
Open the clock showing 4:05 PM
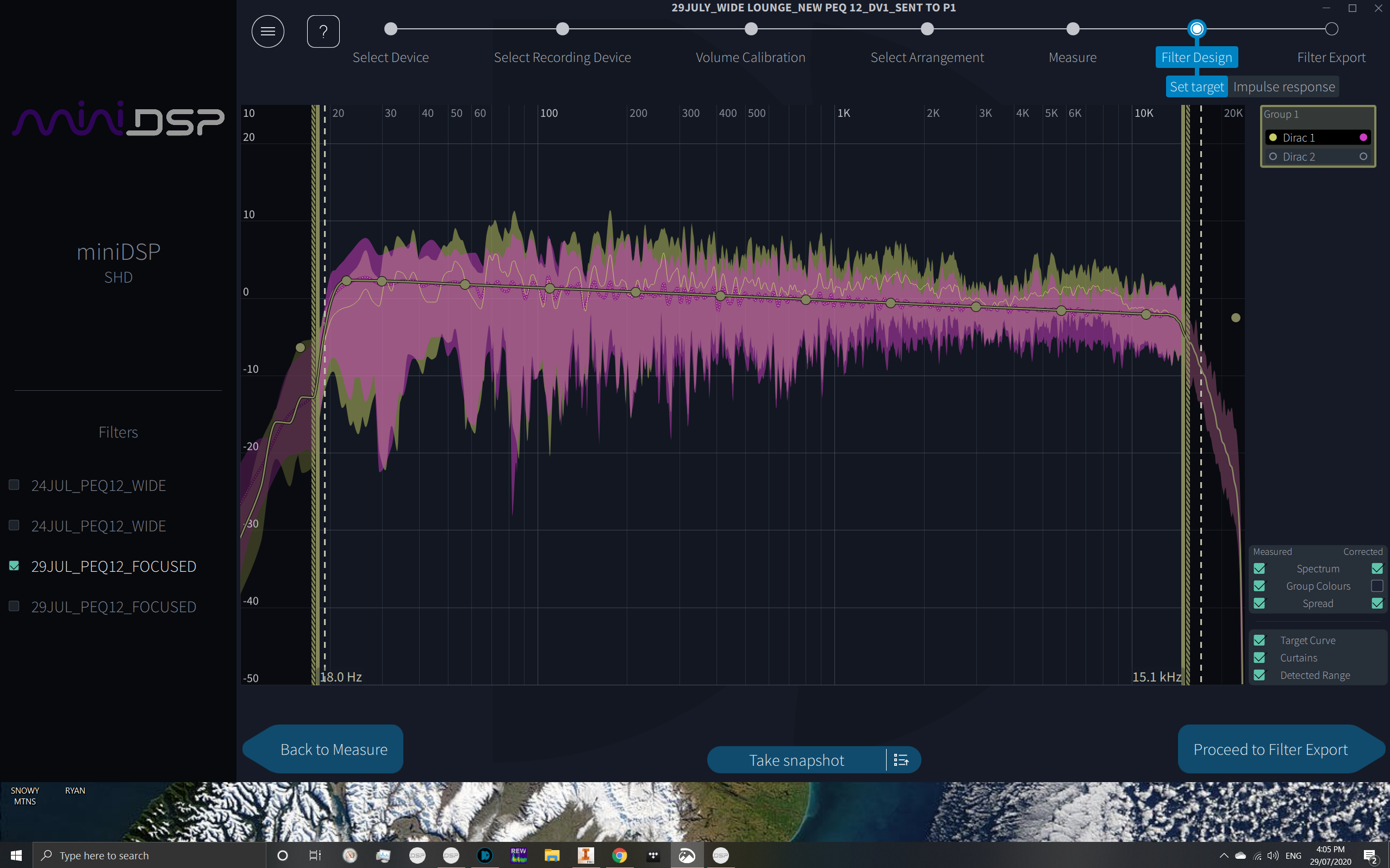point(1330,855)
